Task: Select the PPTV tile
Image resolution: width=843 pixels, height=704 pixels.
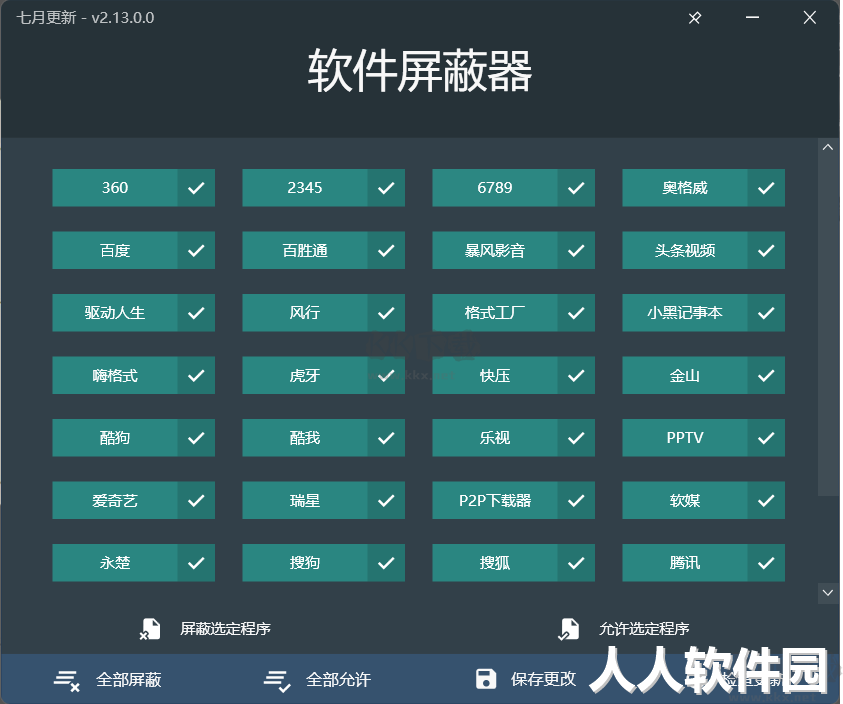Action: coord(704,438)
